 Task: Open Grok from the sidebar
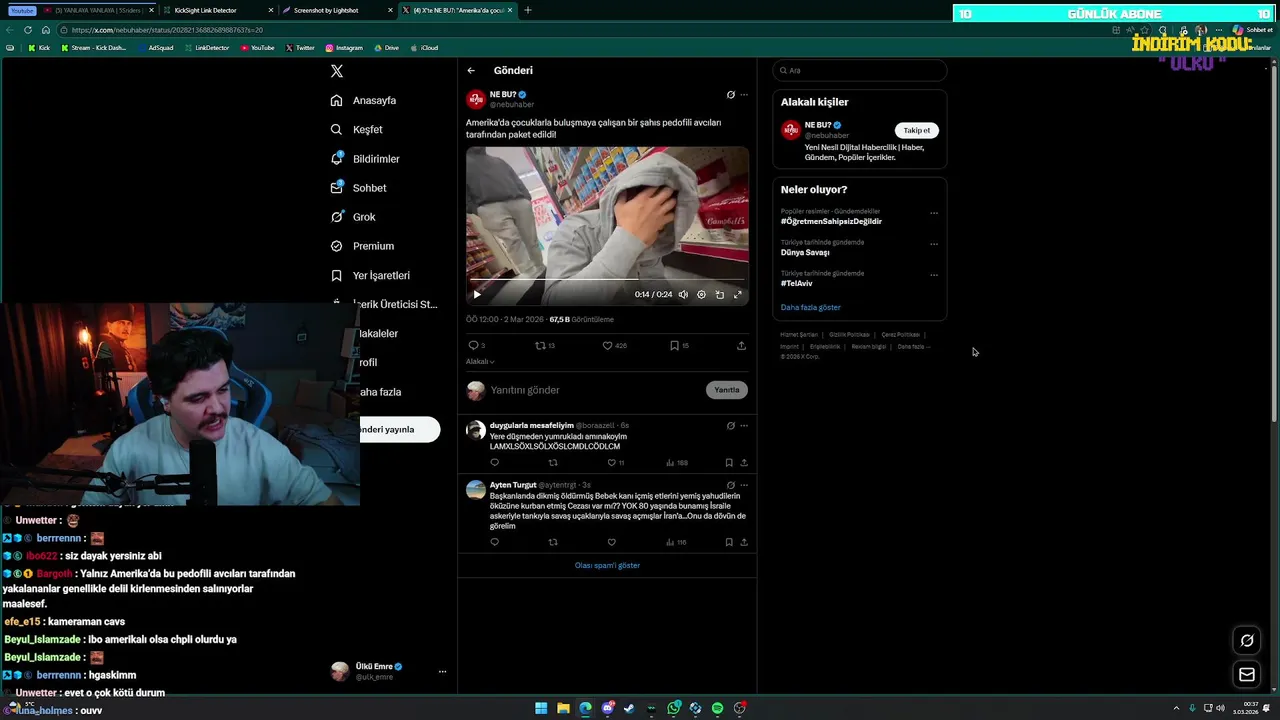[353, 217]
